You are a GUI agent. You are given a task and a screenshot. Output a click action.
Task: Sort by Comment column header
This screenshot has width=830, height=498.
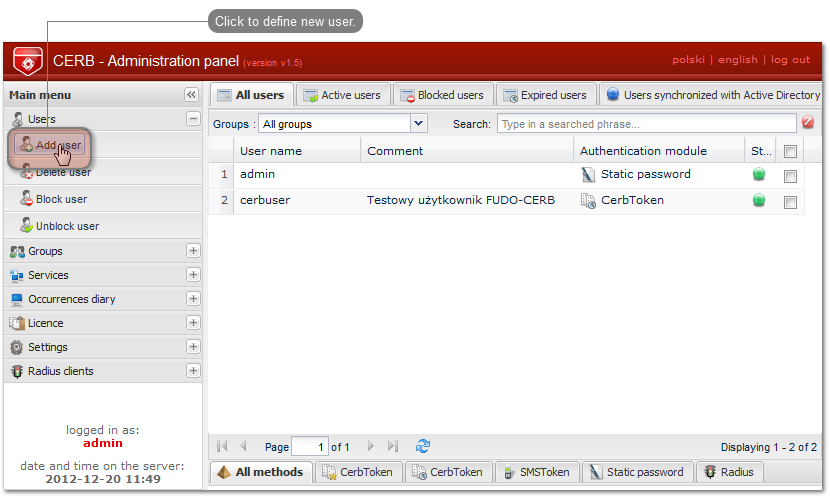tap(467, 151)
